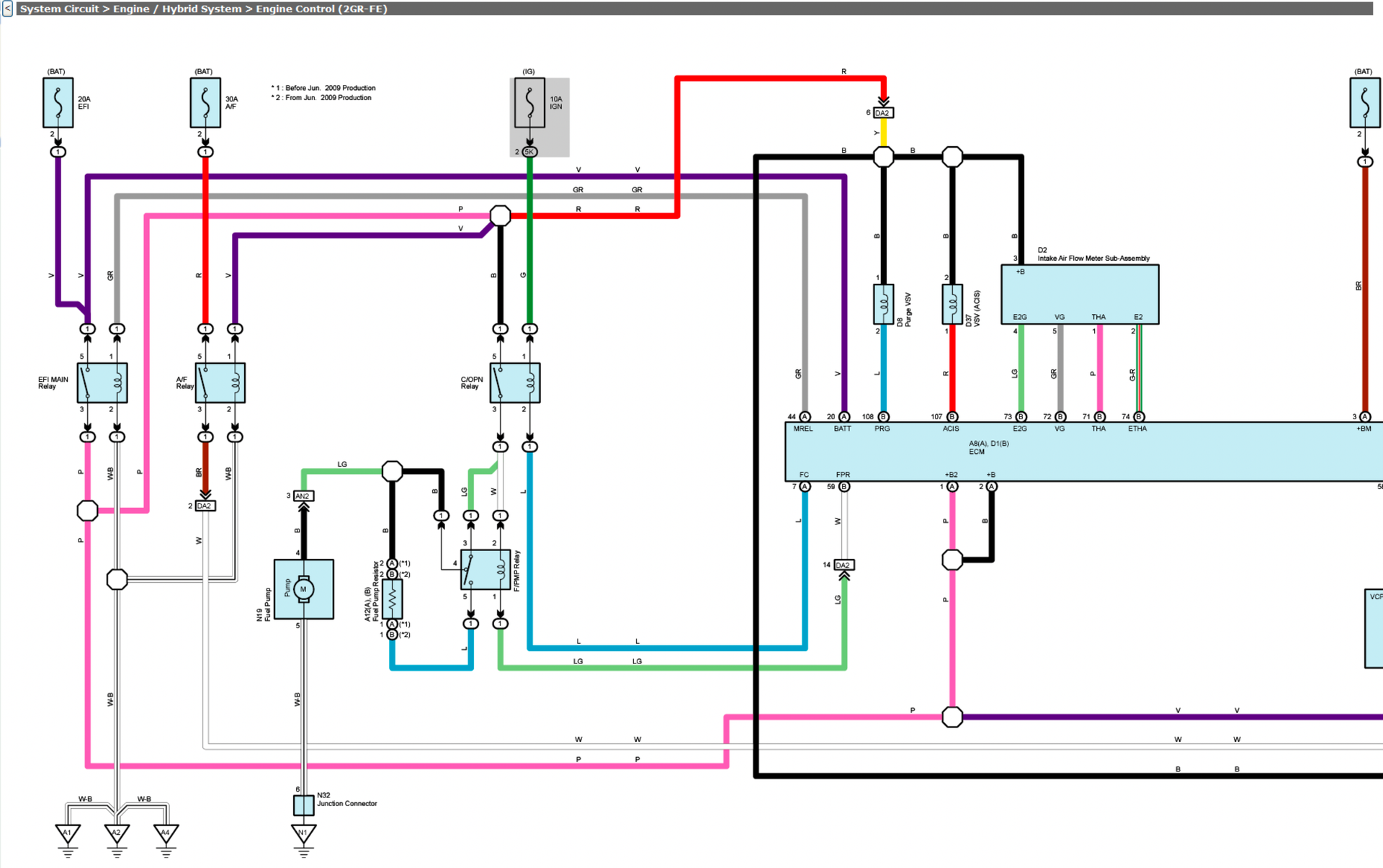Click the N19 Fuel Pump motor symbol
The height and width of the screenshot is (868, 1383).
coord(304,589)
